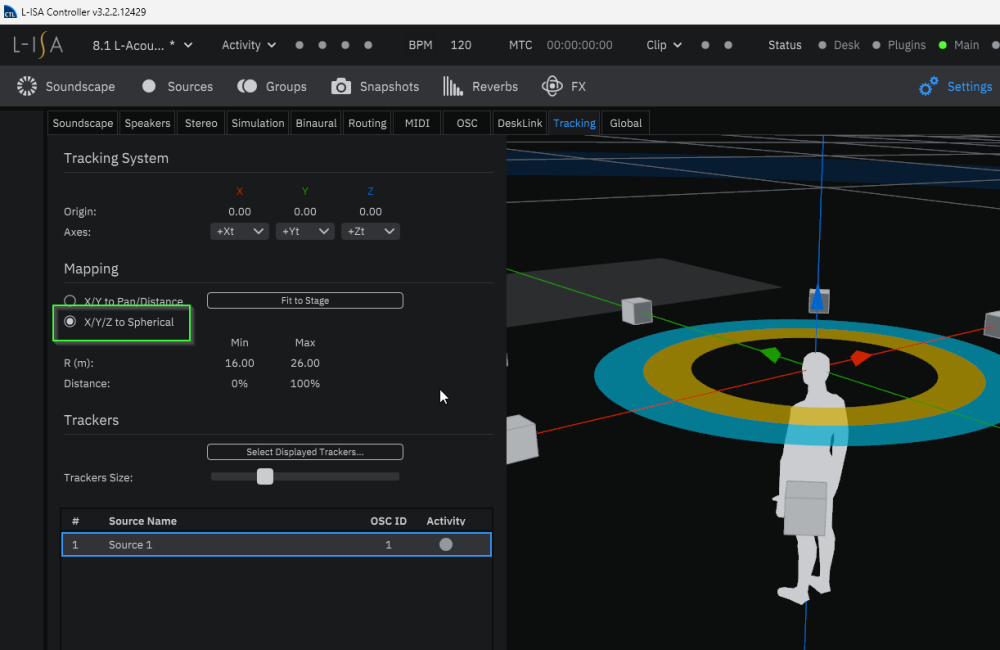Click Source 1 activity indicator
The width and height of the screenshot is (1000, 650).
point(446,545)
